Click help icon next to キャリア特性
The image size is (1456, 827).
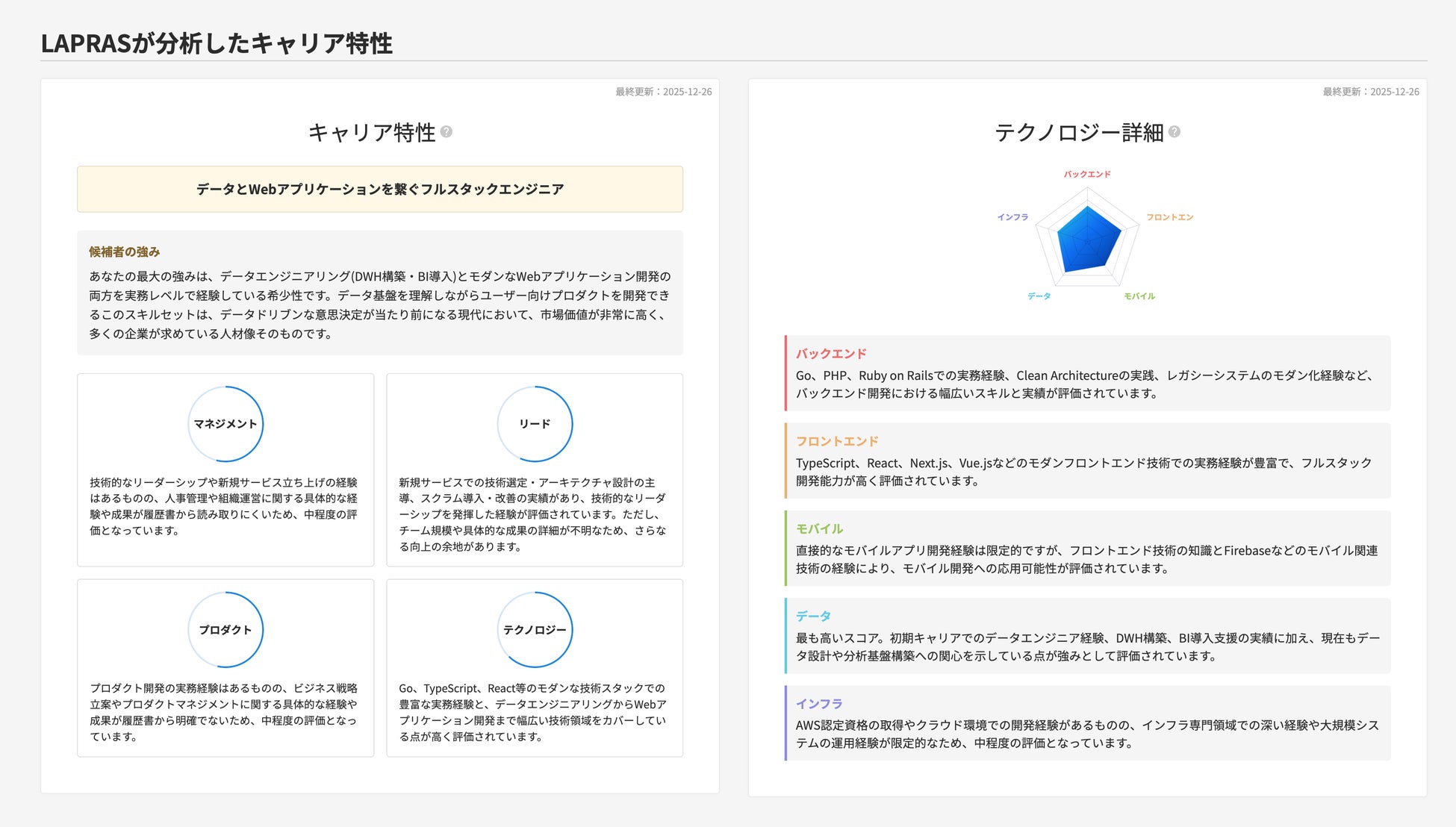pos(447,132)
